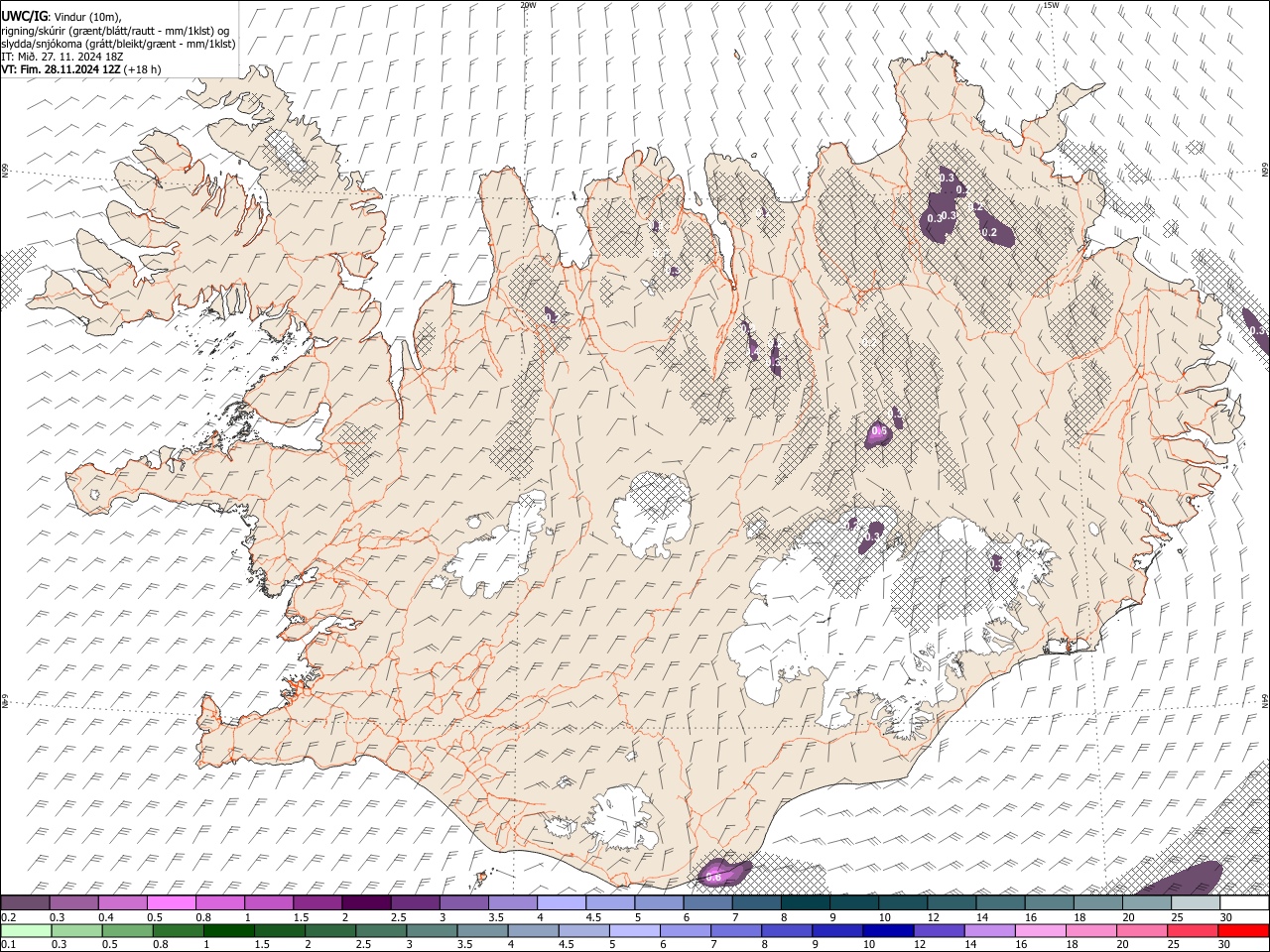Select the 2.5 swatch in the top legend row
Screen dimensions: 1270x952
(x=415, y=902)
